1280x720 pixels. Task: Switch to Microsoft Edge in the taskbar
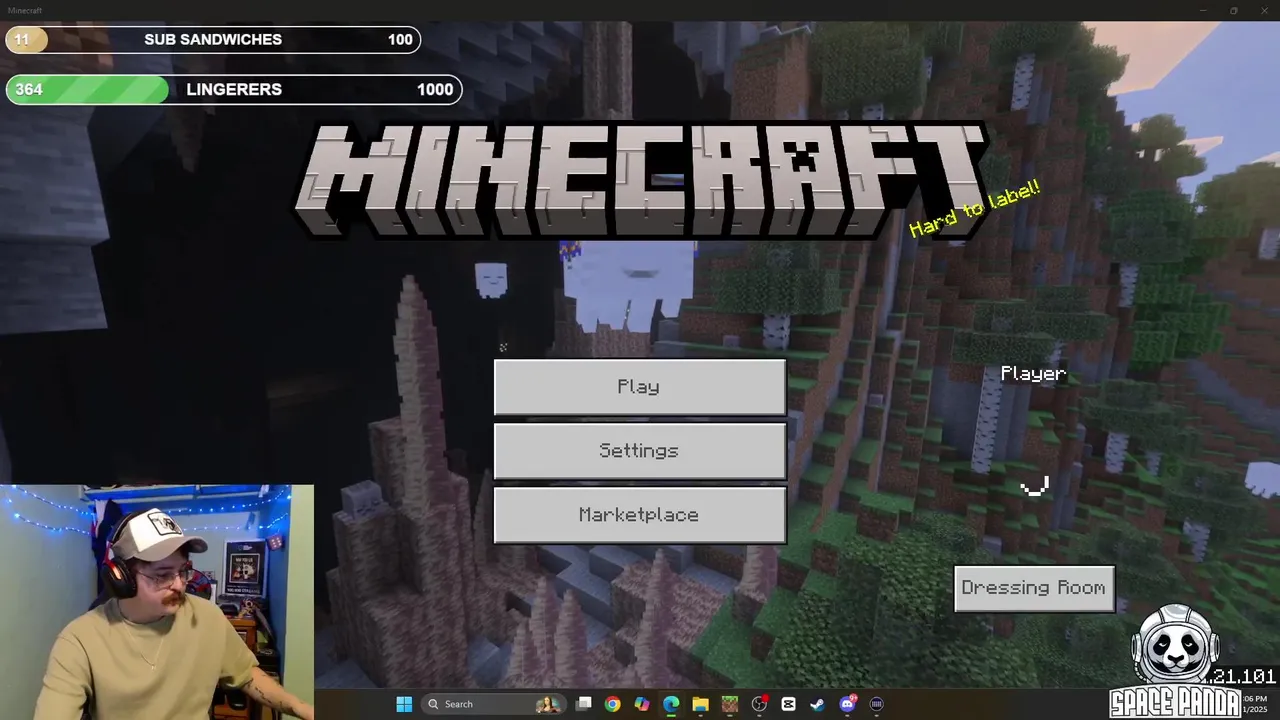tap(671, 704)
